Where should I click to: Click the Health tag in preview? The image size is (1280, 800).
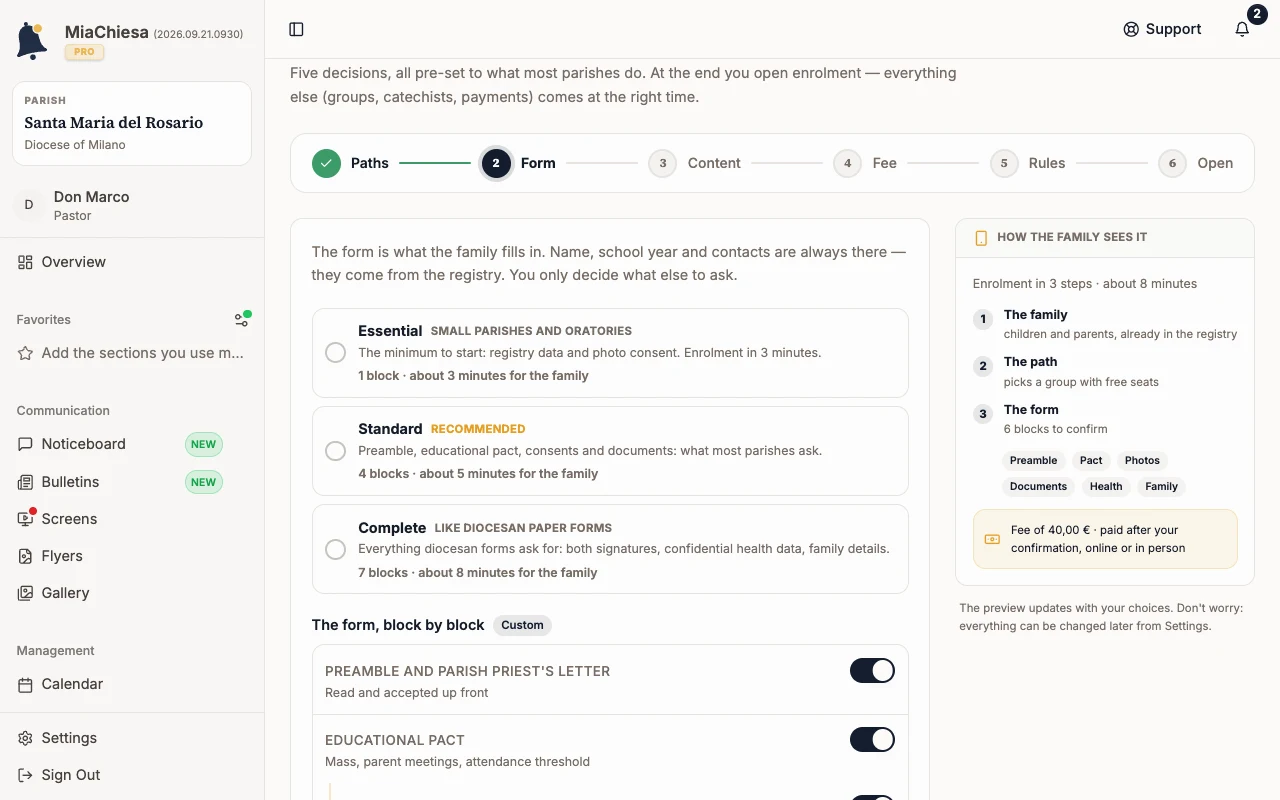[1106, 486]
